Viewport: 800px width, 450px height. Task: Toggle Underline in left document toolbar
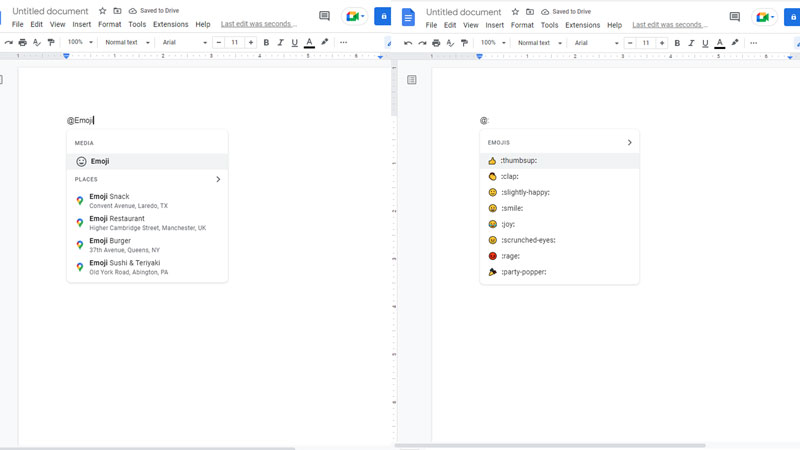294,42
